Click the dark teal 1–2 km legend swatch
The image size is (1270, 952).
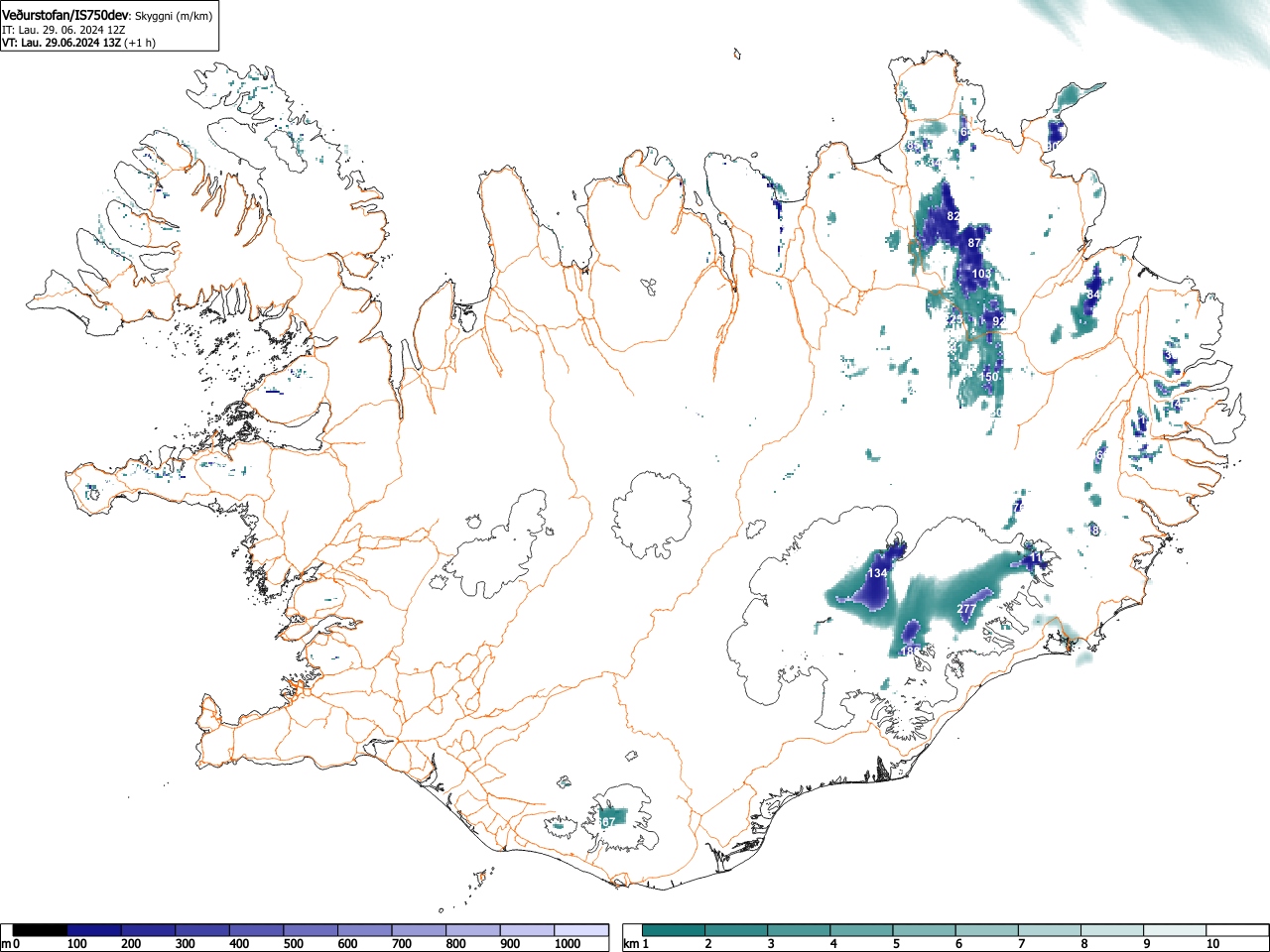676,930
